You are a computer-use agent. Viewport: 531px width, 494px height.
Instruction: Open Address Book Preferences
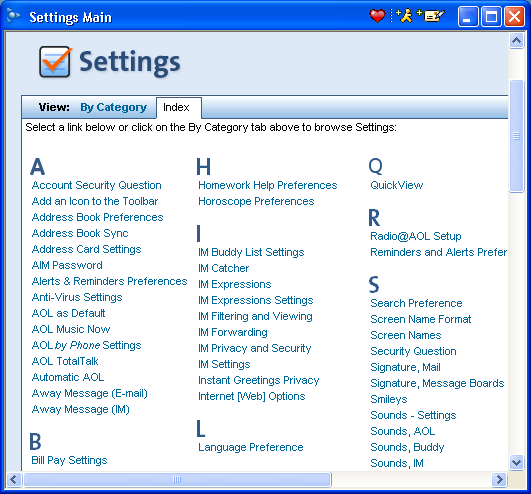click(x=98, y=217)
